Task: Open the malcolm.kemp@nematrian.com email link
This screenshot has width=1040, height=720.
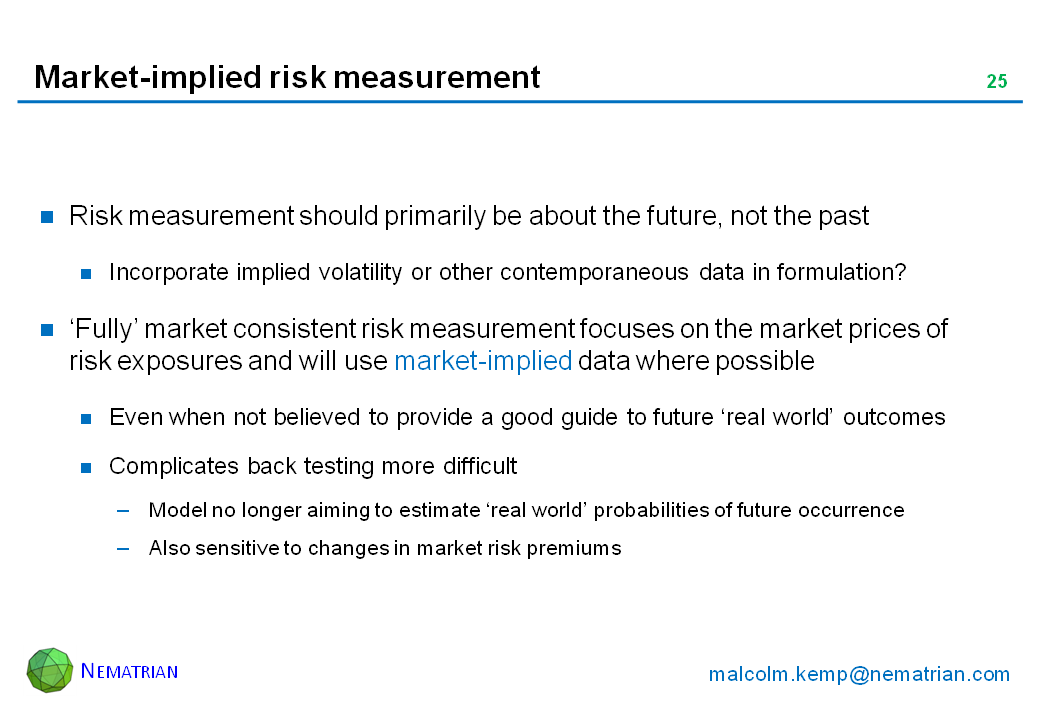Action: (859, 674)
